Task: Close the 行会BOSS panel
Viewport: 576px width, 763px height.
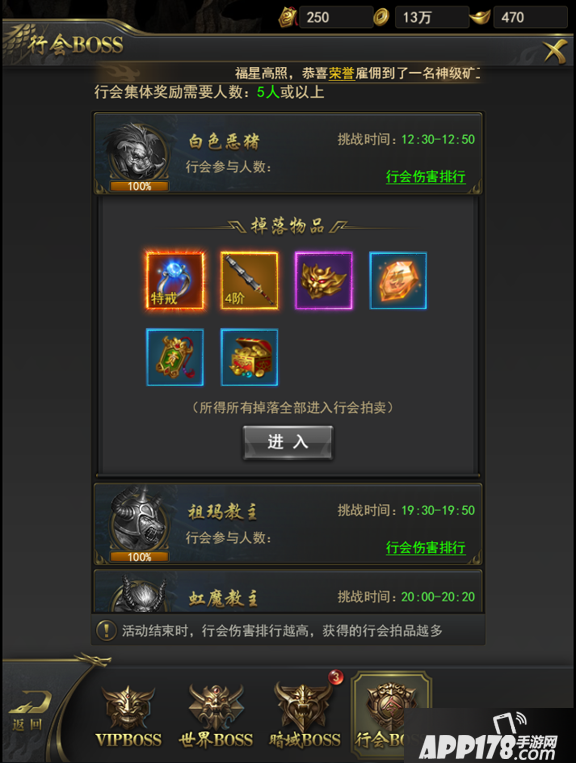Action: point(555,51)
